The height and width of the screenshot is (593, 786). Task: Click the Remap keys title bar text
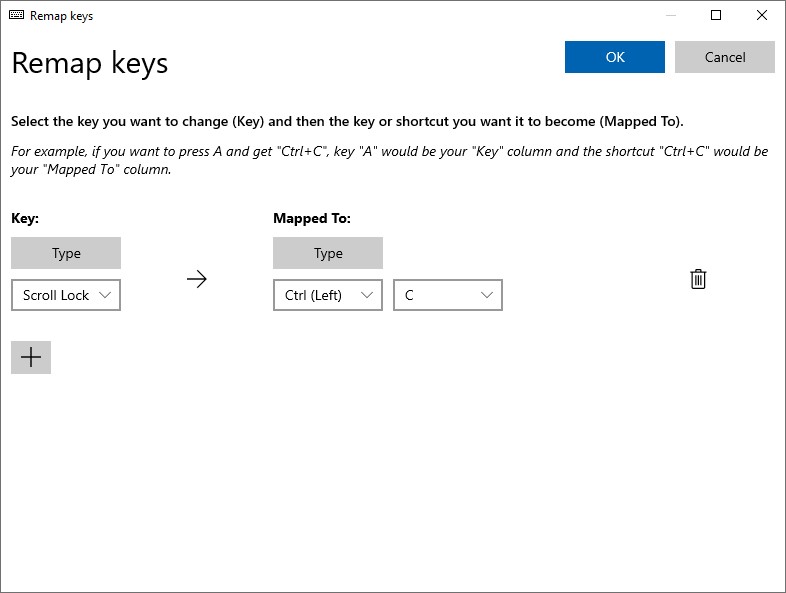pyautogui.click(x=62, y=16)
